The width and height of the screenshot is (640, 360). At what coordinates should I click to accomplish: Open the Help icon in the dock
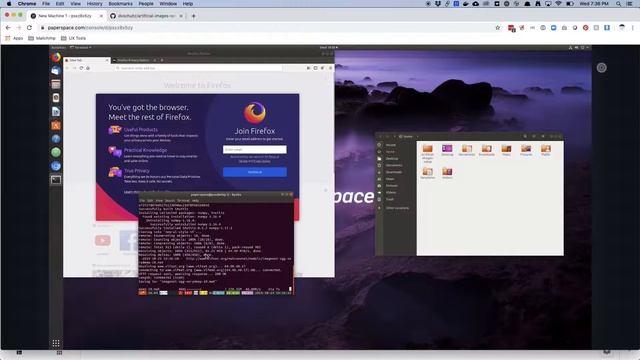pyautogui.click(x=56, y=139)
